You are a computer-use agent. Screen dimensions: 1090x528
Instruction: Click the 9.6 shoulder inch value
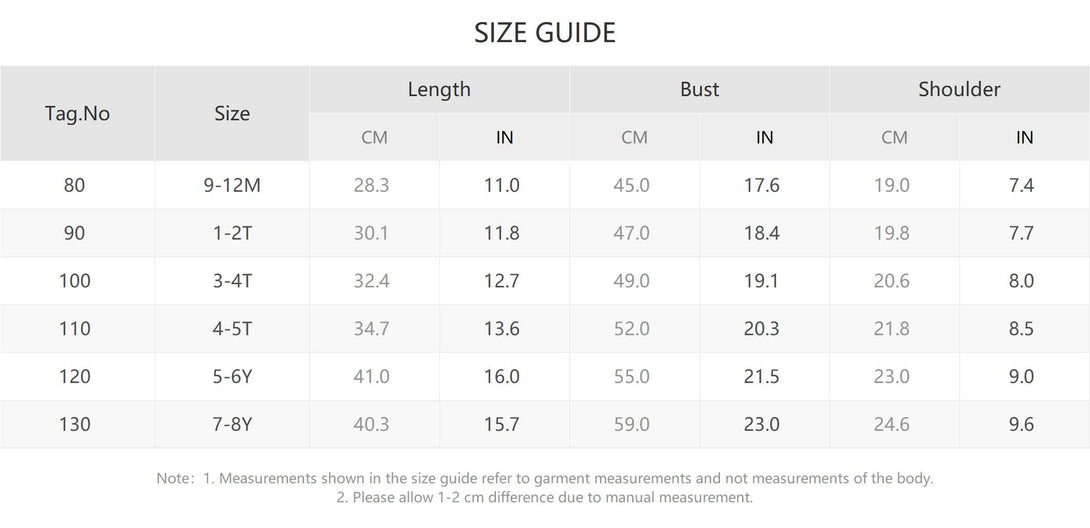(1021, 424)
